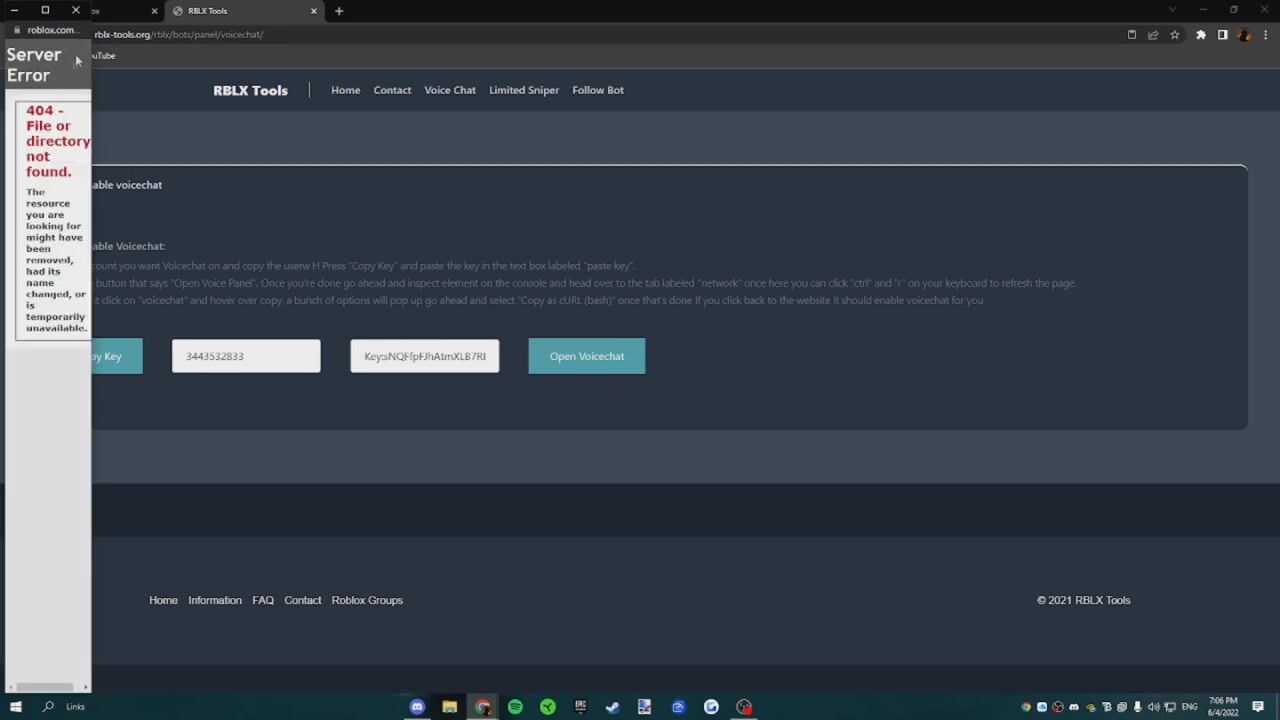
Task: Click the address bar URL rblx-tools.org
Action: (179, 35)
